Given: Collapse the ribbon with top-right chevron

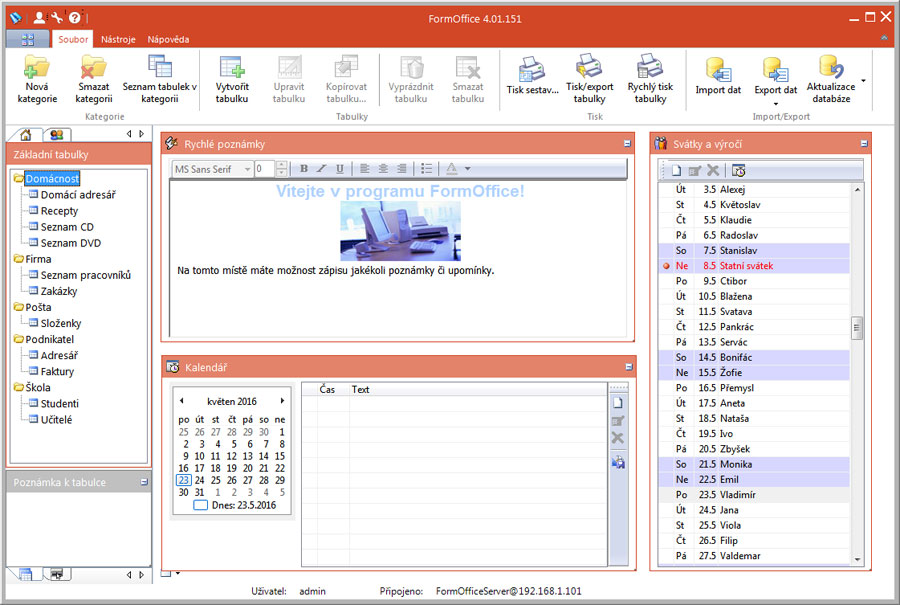Looking at the screenshot, I should (x=885, y=38).
